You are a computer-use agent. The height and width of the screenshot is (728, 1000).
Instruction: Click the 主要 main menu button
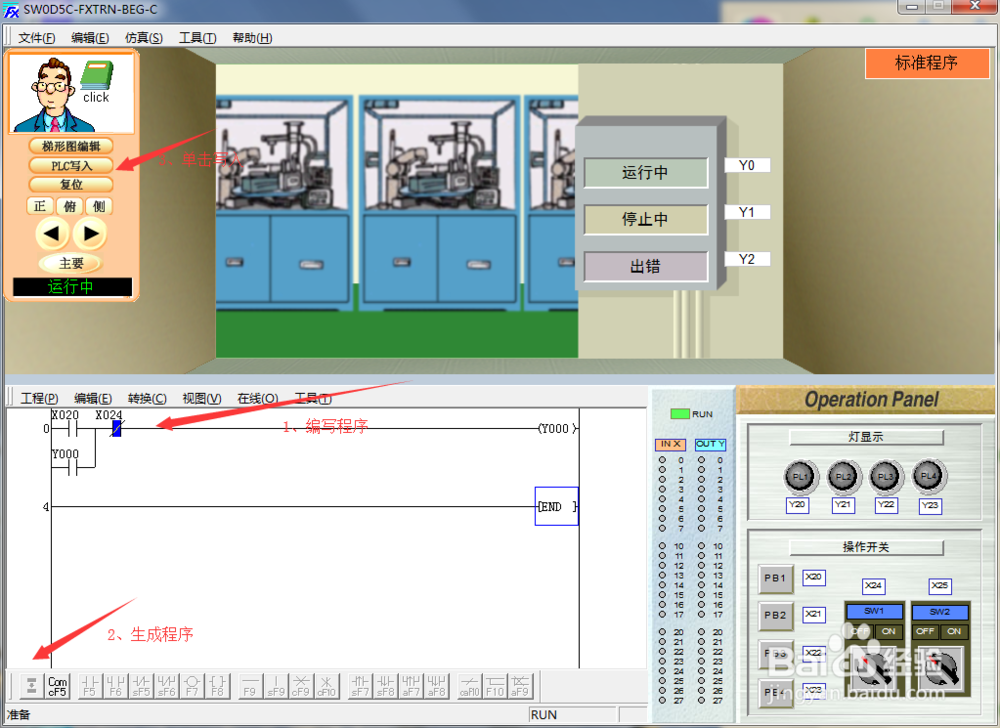click(x=71, y=263)
